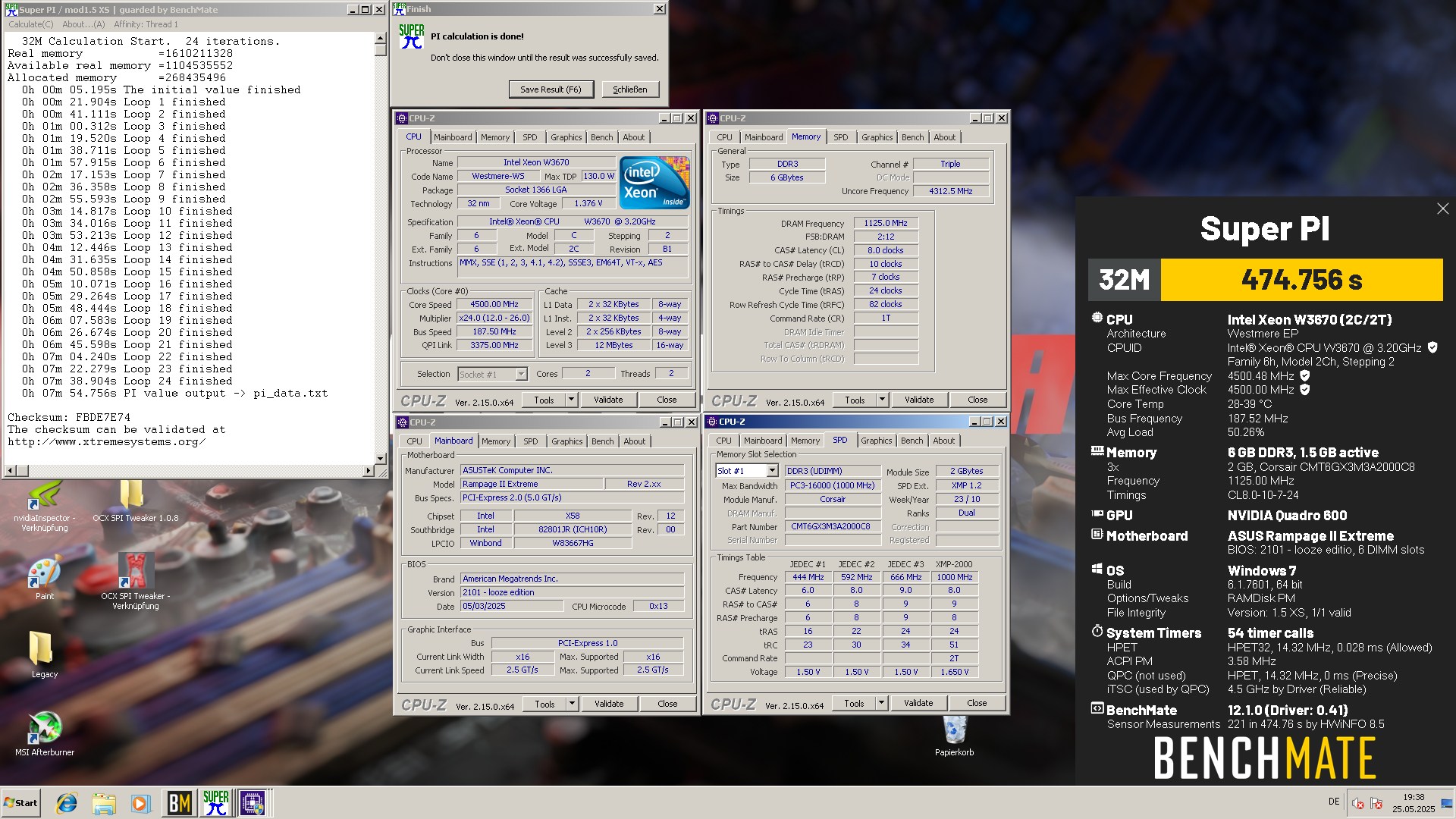Image resolution: width=1456 pixels, height=819 pixels.
Task: Click Super PI horizontal scrollbar right arrow
Action: tap(368, 471)
